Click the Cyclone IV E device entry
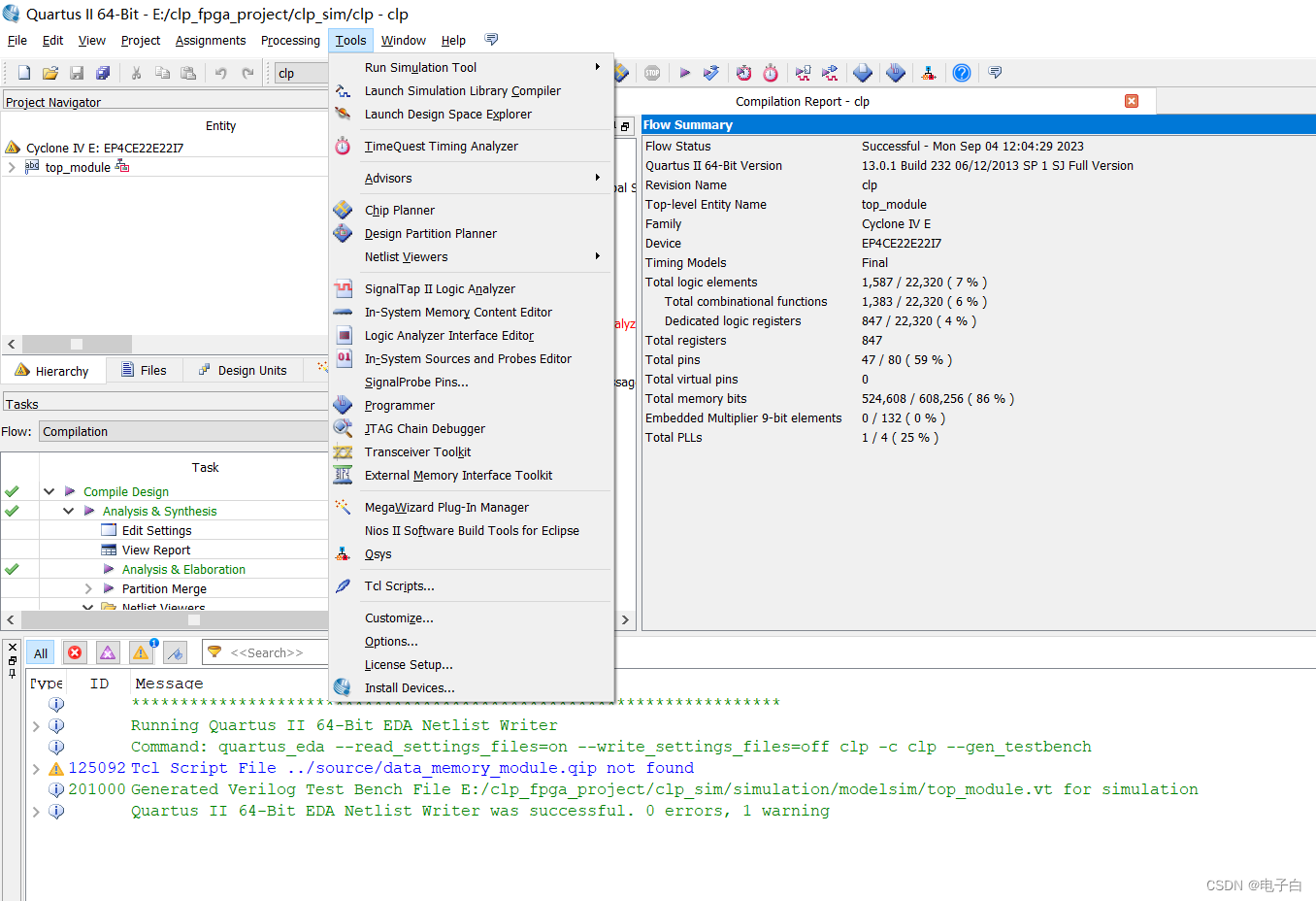The image size is (1316, 901). (105, 148)
